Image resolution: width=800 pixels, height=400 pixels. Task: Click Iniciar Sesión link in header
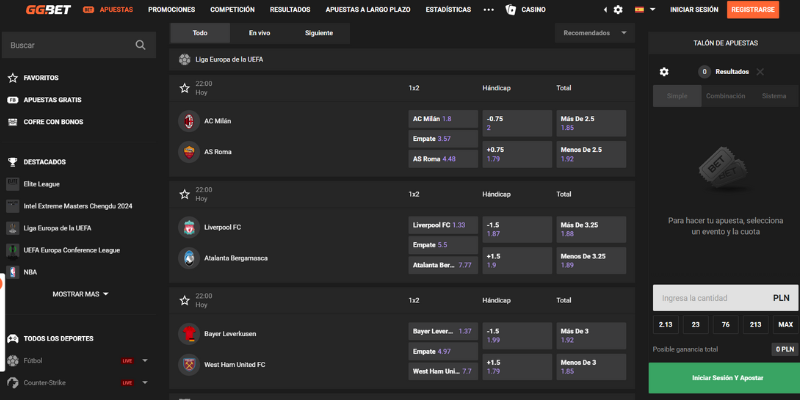[x=694, y=10]
